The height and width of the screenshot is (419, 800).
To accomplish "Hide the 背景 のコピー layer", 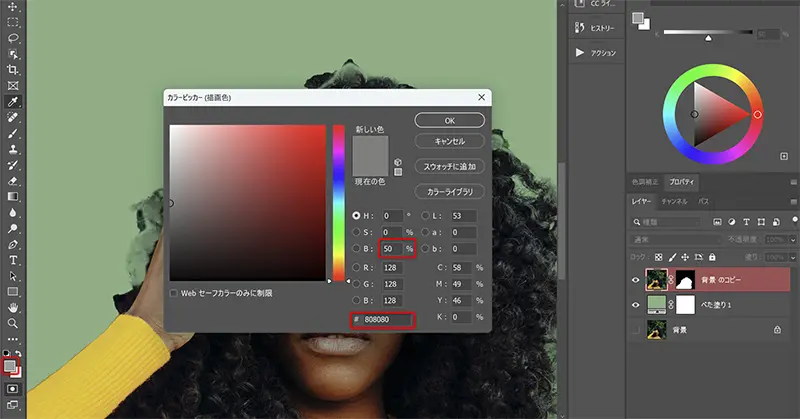I will tap(636, 280).
